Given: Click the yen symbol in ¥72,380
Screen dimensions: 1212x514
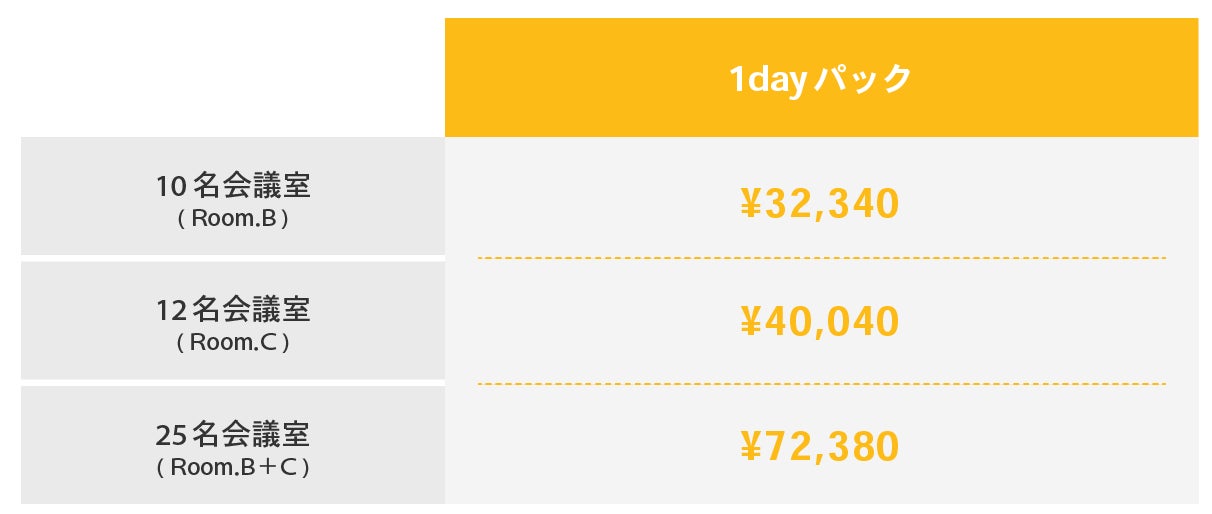Looking at the screenshot, I should pyautogui.click(x=751, y=447).
